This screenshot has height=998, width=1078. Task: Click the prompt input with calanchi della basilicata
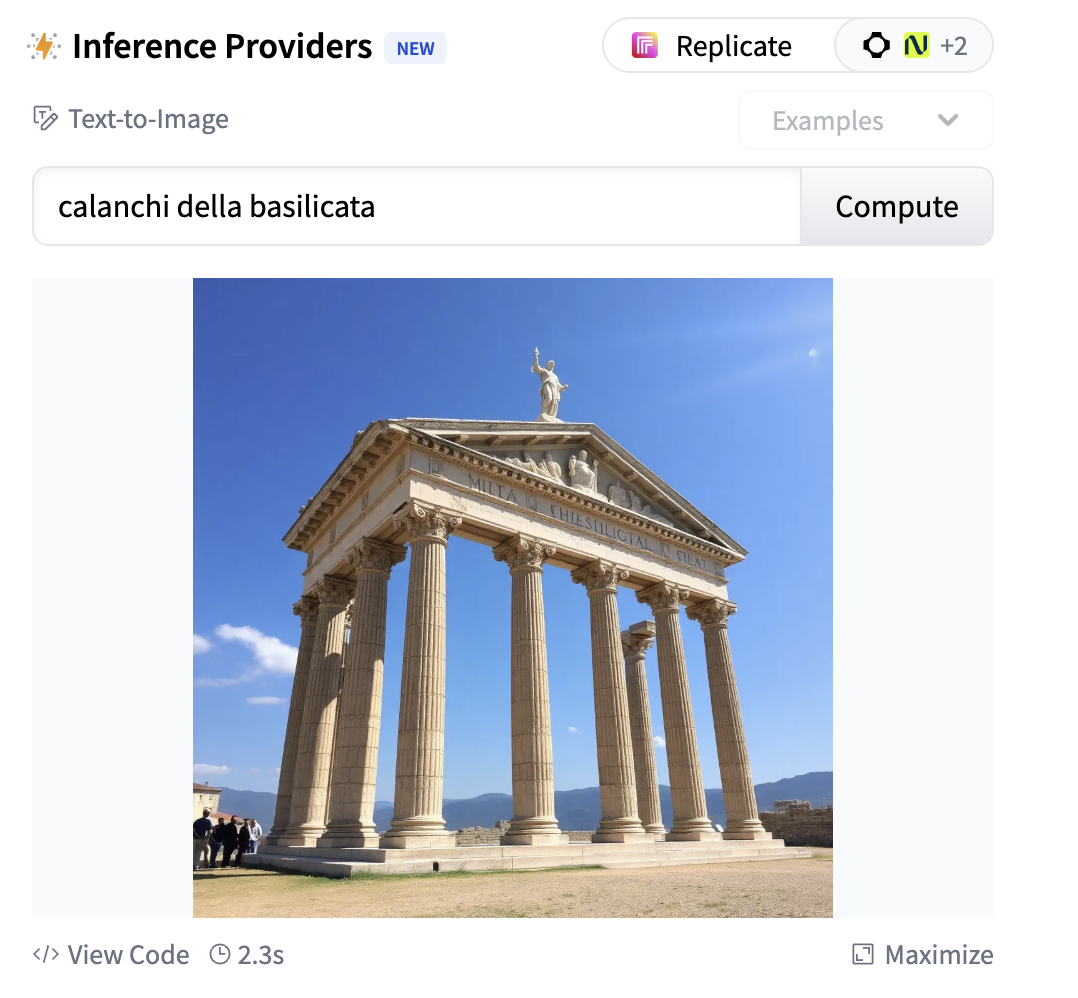pyautogui.click(x=417, y=206)
